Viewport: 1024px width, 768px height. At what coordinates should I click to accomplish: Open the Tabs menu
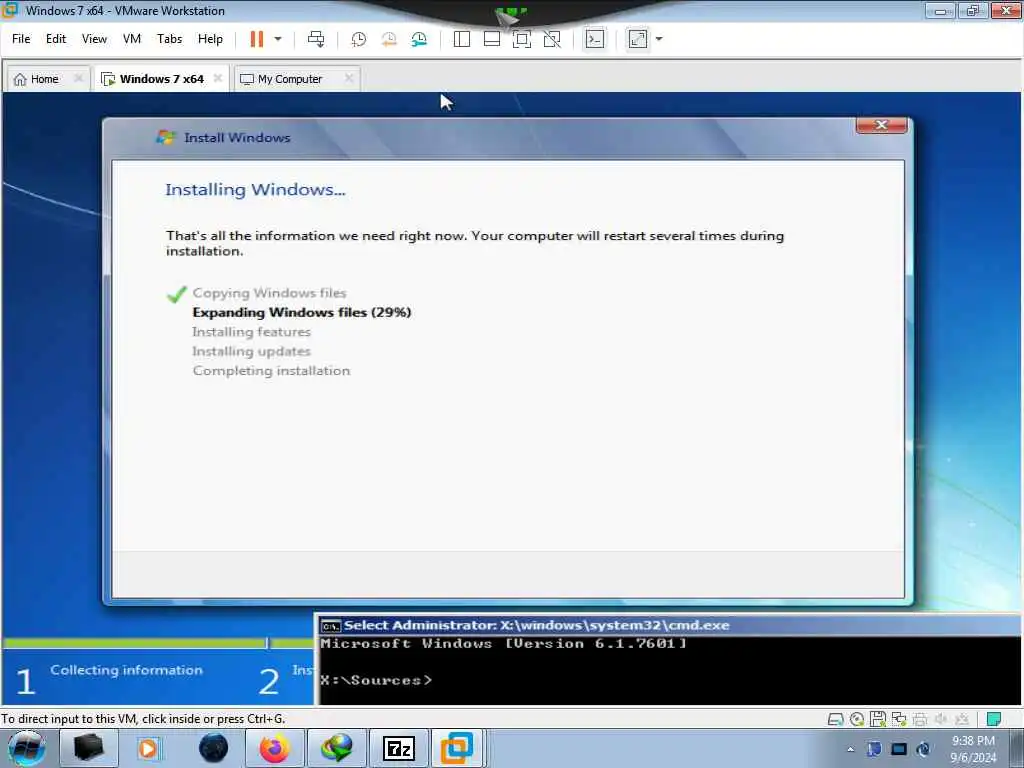point(169,39)
